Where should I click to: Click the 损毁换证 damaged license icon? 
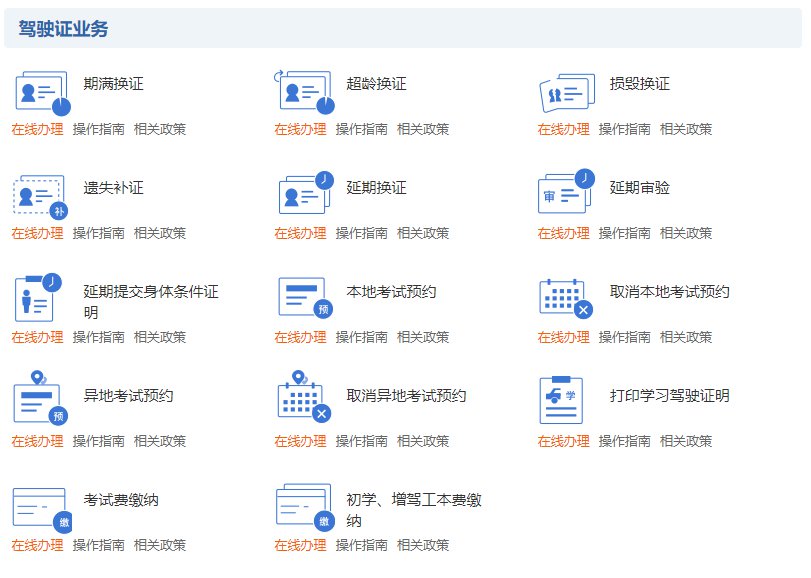pyautogui.click(x=567, y=93)
